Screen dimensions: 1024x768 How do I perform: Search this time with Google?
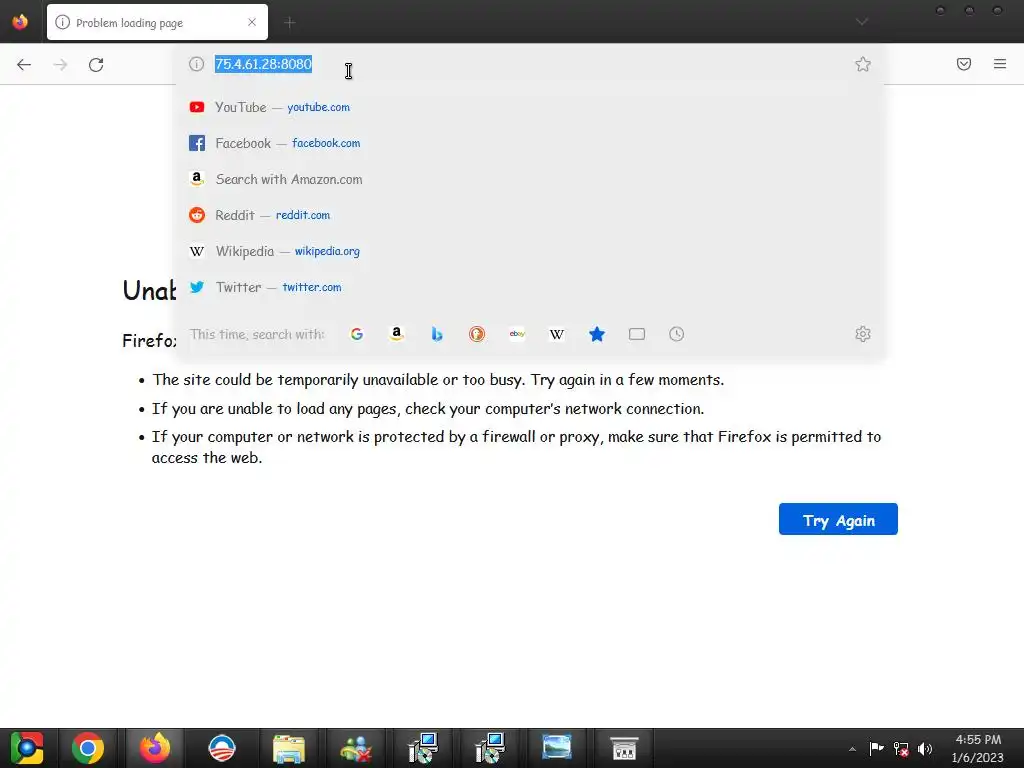coord(357,334)
